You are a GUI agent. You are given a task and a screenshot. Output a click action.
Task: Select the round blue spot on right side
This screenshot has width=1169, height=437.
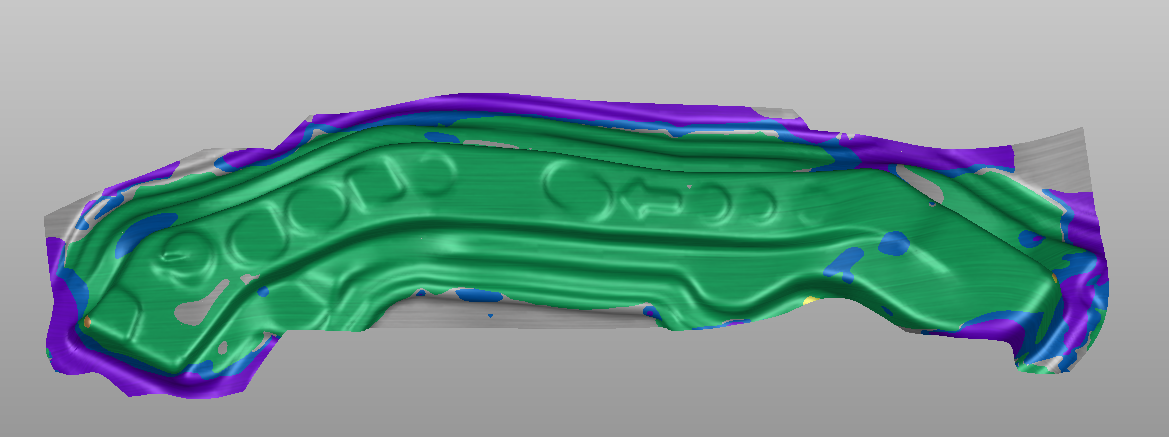(x=894, y=242)
